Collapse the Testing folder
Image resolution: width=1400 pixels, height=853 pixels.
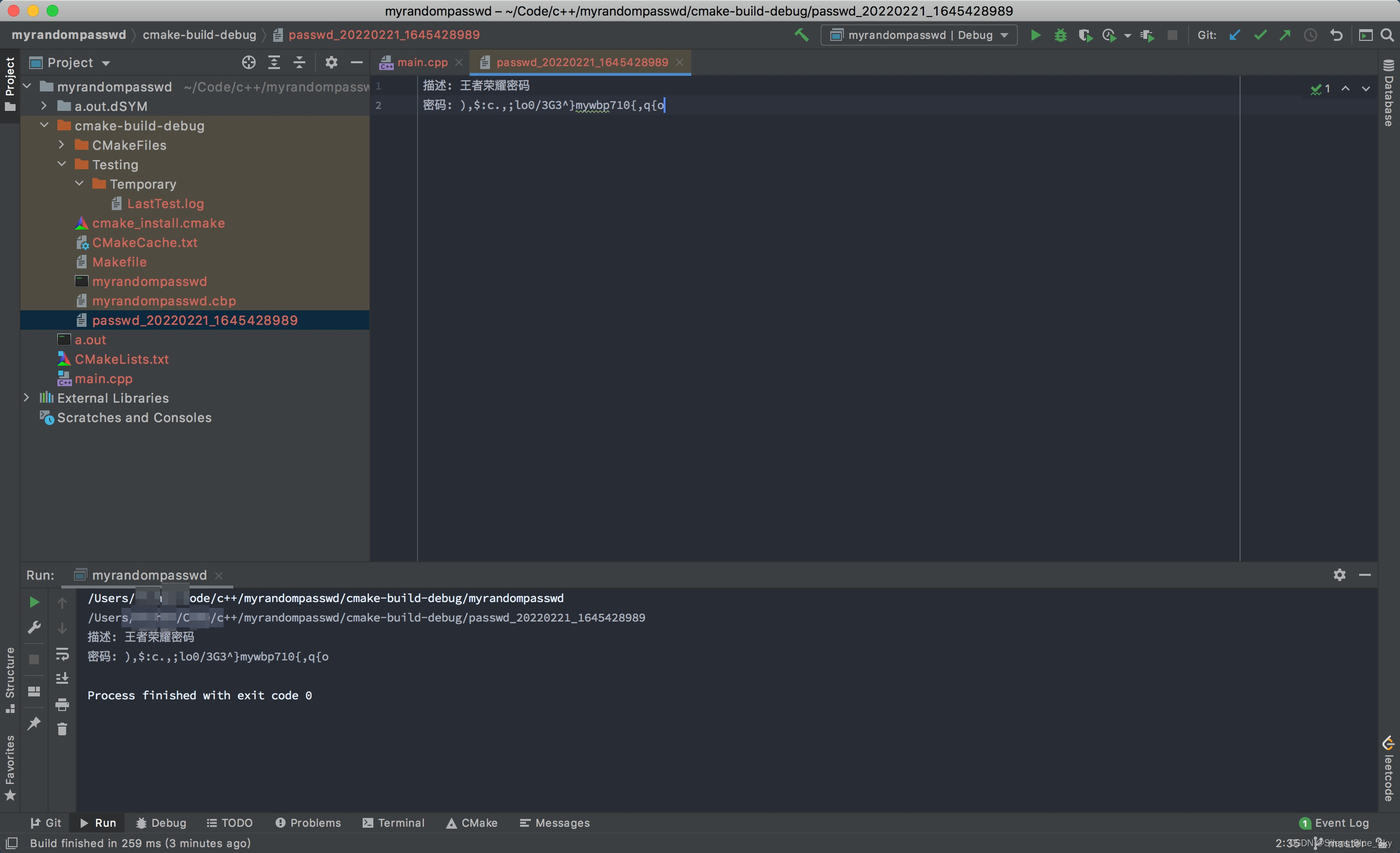62,164
